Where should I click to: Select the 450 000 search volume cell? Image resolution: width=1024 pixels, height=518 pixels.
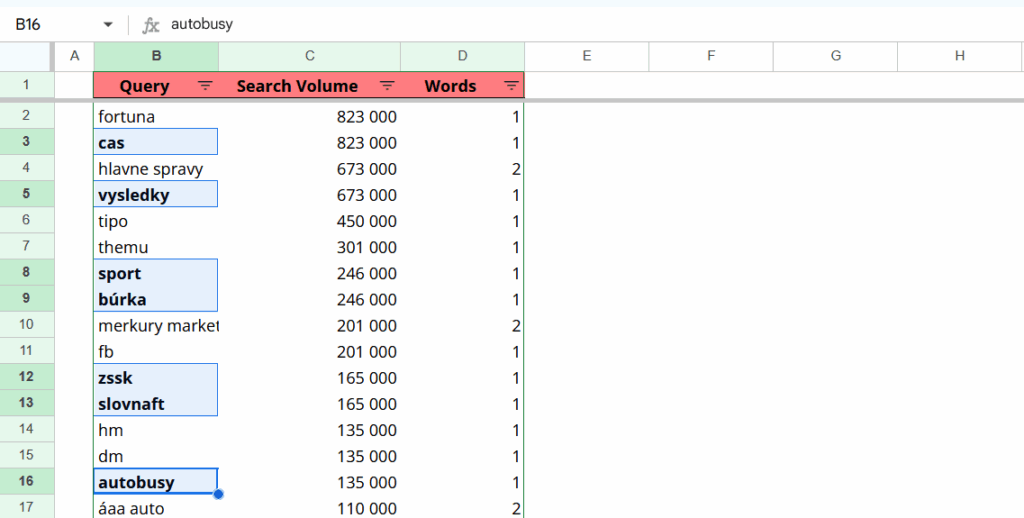310,221
